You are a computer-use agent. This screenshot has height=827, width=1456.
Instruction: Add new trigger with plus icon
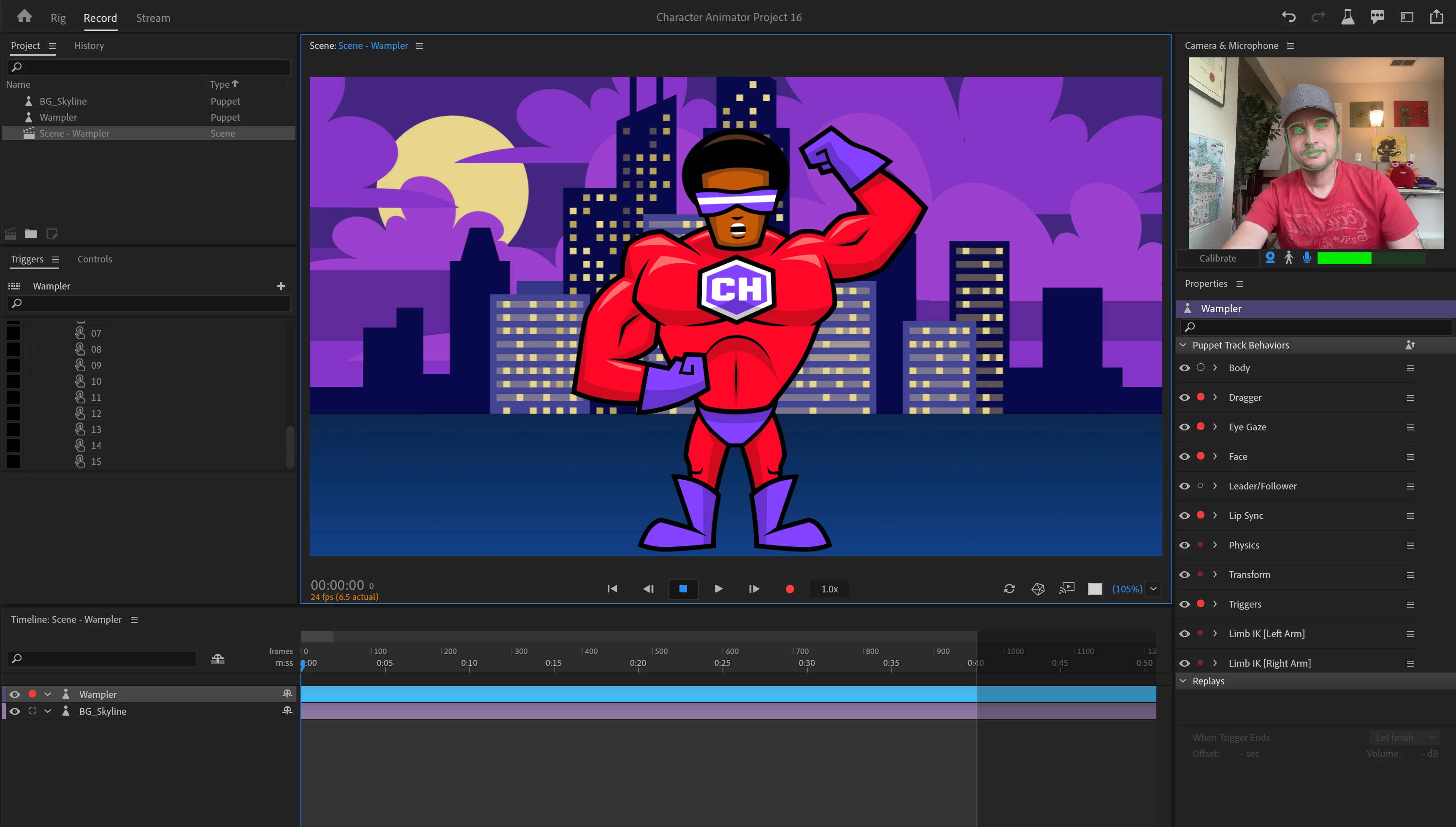click(x=281, y=286)
